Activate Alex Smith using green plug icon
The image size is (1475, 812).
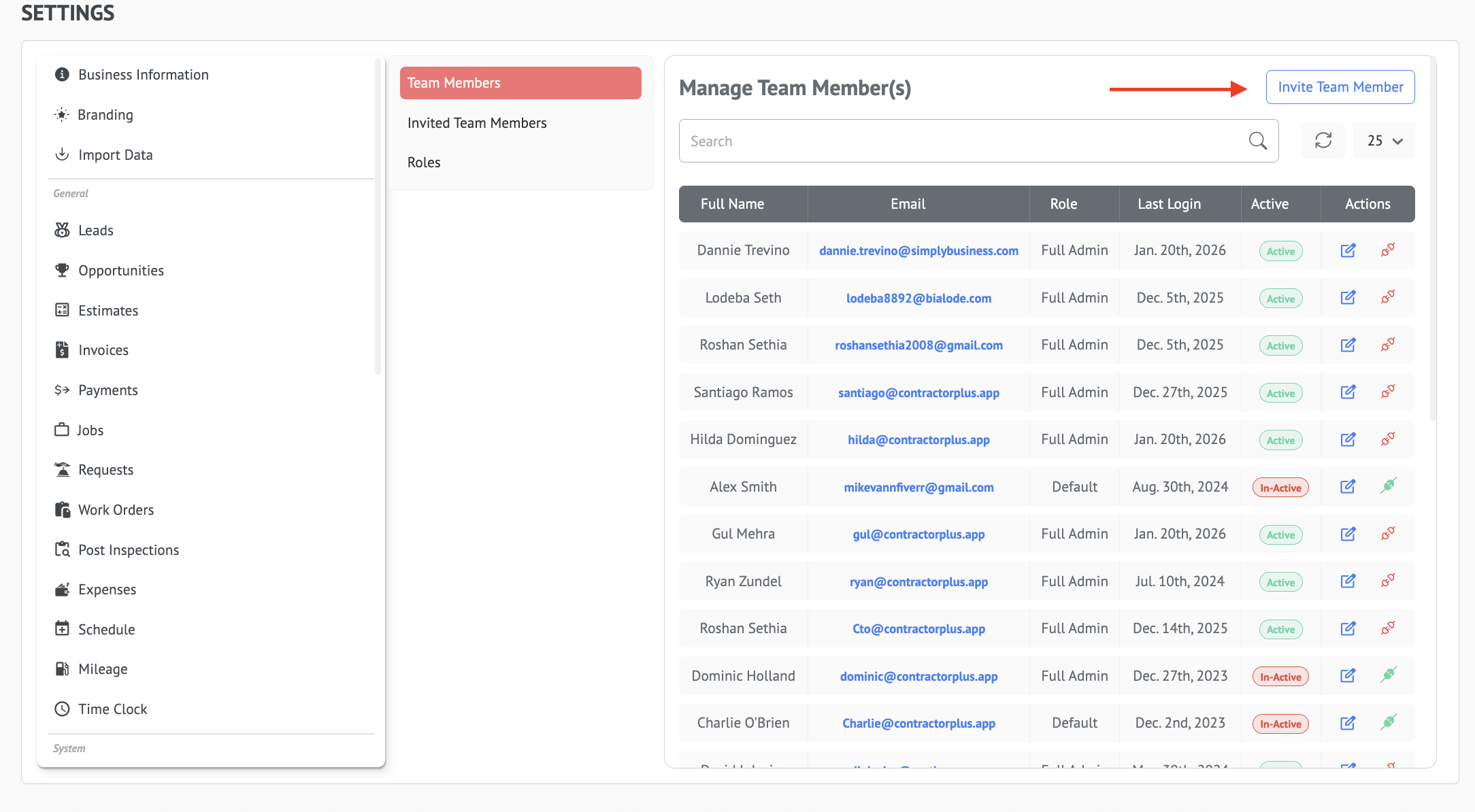(x=1388, y=486)
